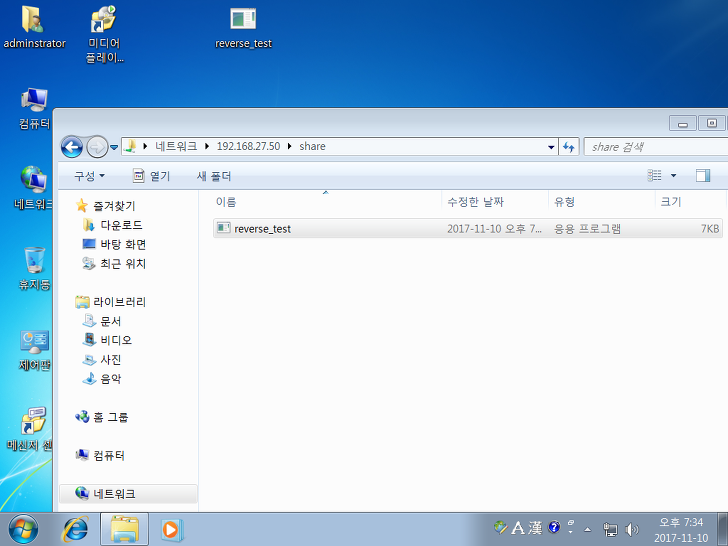Open the 구성 organize menu
728x546 pixels.
click(x=89, y=176)
